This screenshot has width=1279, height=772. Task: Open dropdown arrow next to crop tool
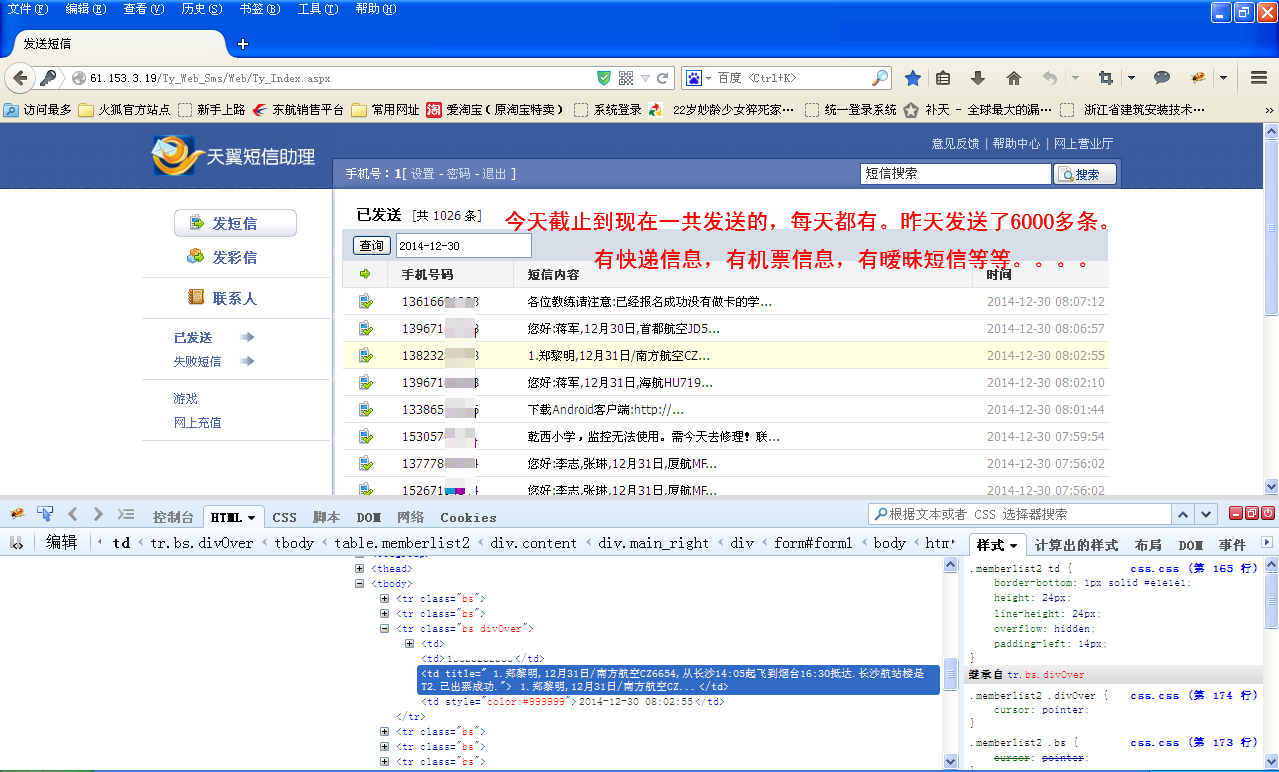1131,78
